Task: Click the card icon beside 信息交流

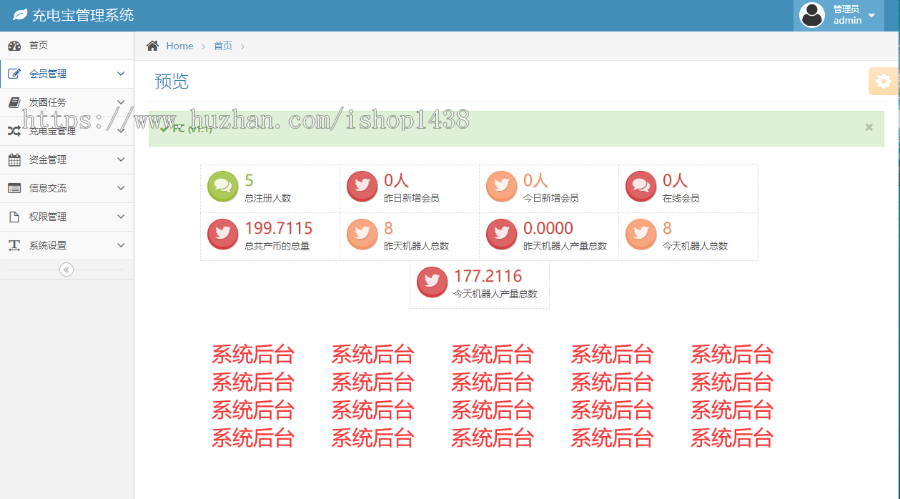Action: pyautogui.click(x=14, y=188)
